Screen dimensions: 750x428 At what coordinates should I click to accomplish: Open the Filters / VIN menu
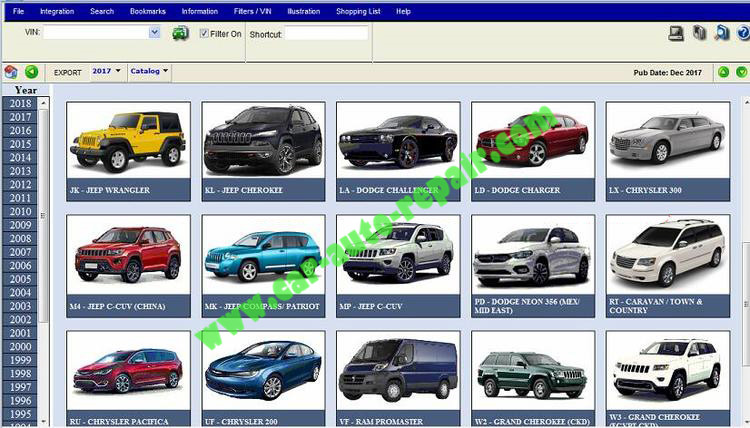[x=253, y=11]
